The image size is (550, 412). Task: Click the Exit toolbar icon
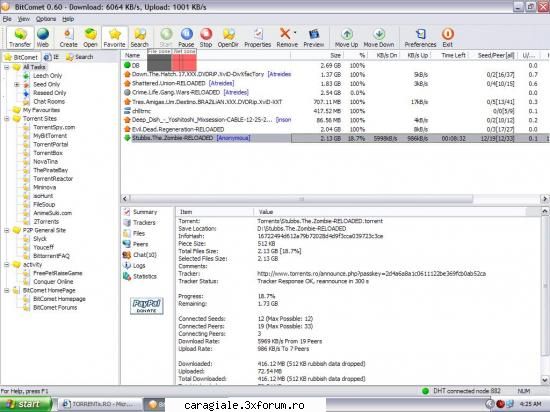tap(448, 37)
